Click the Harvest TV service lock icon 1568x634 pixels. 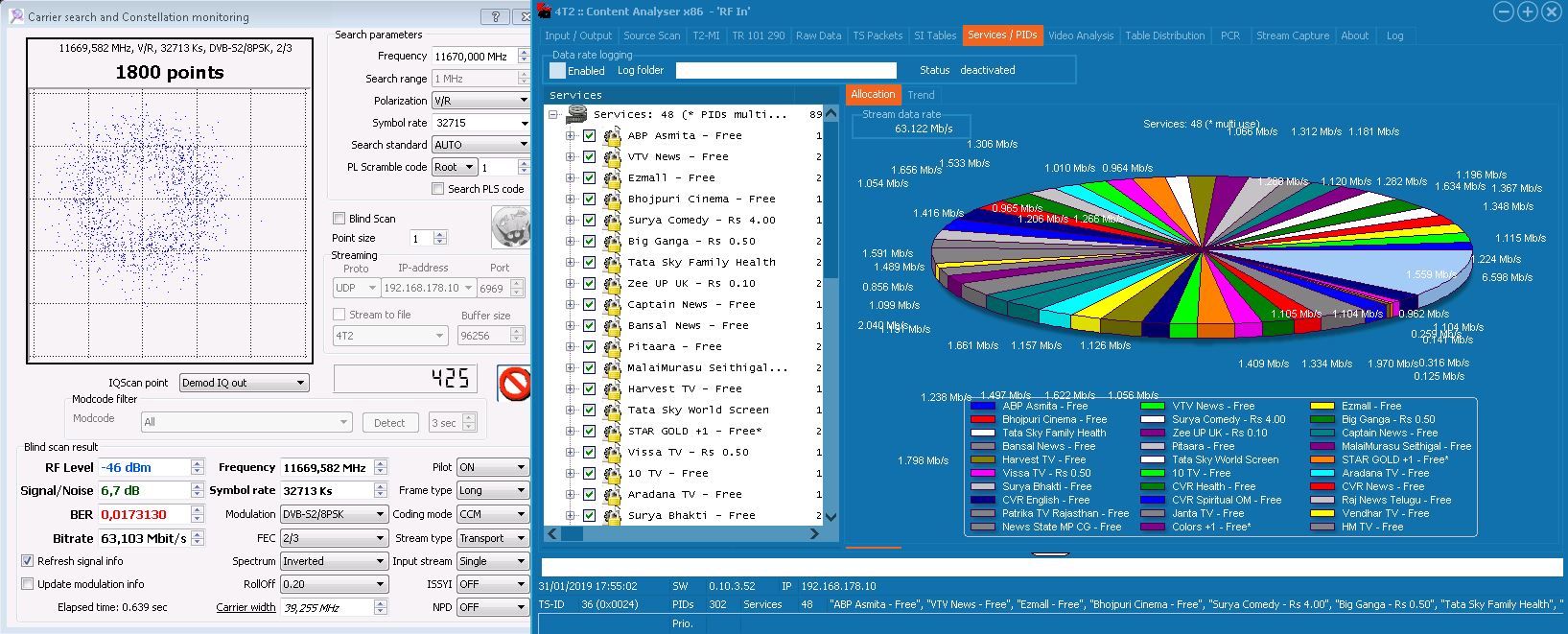(612, 389)
